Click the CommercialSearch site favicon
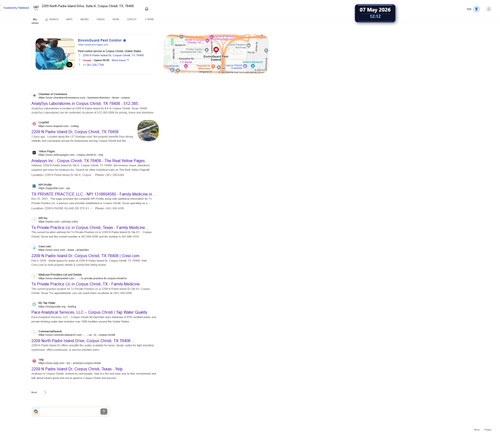This screenshot has width=500, height=434. tap(34, 333)
